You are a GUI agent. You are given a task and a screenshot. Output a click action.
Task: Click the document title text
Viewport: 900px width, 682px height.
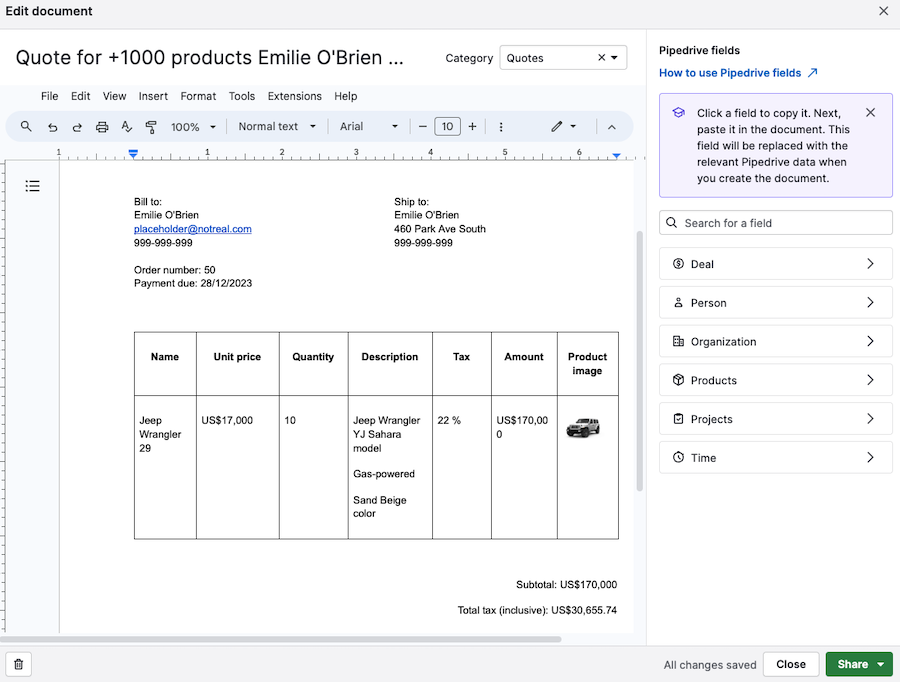tap(210, 57)
